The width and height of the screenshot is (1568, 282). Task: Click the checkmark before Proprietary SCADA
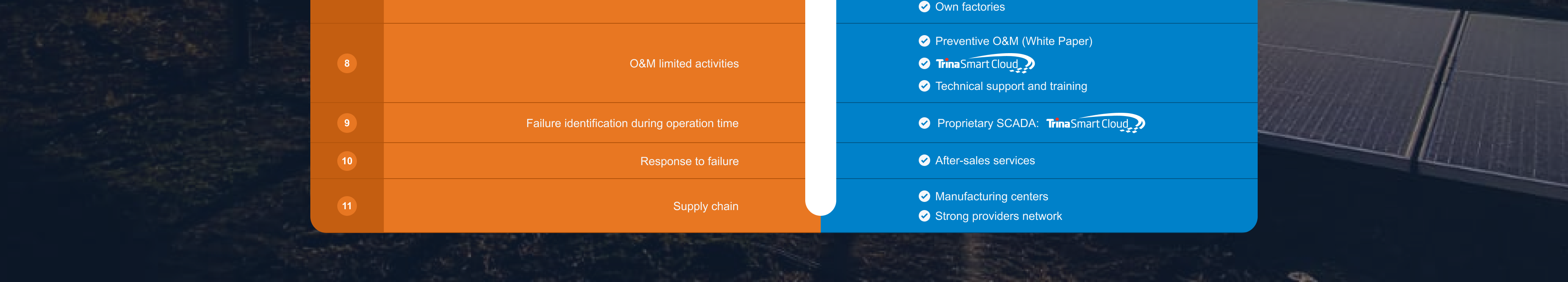pos(924,123)
